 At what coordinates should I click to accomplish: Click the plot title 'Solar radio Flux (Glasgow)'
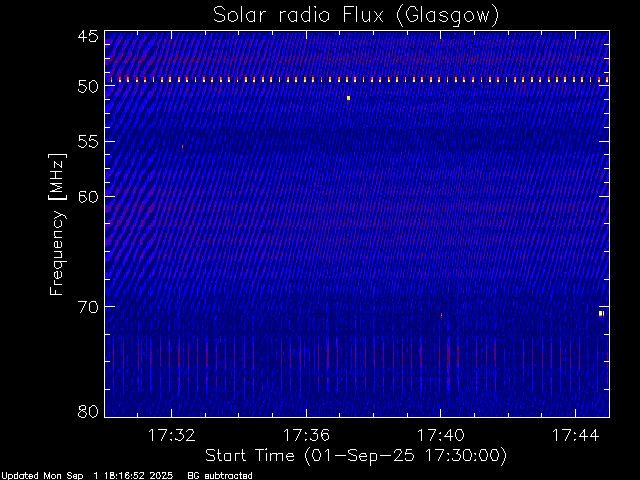[x=356, y=15]
